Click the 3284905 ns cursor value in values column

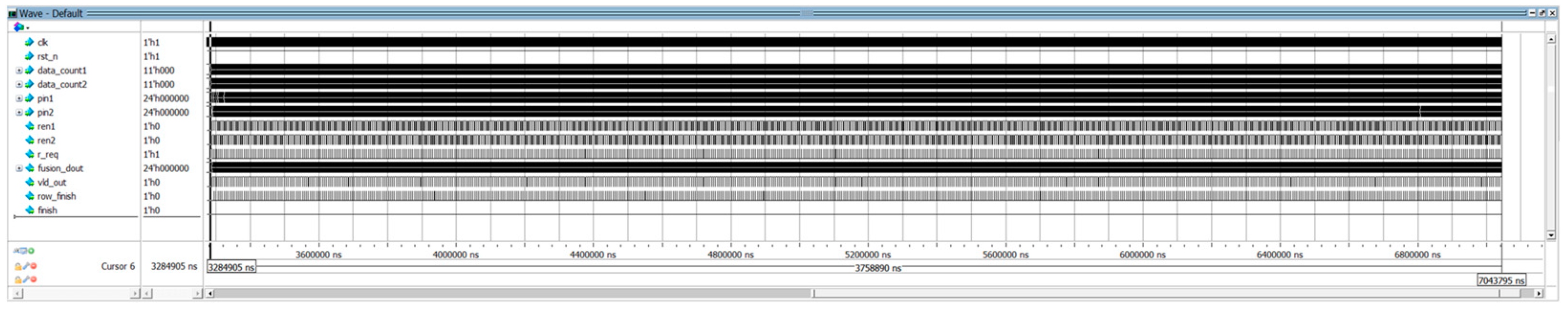point(174,267)
